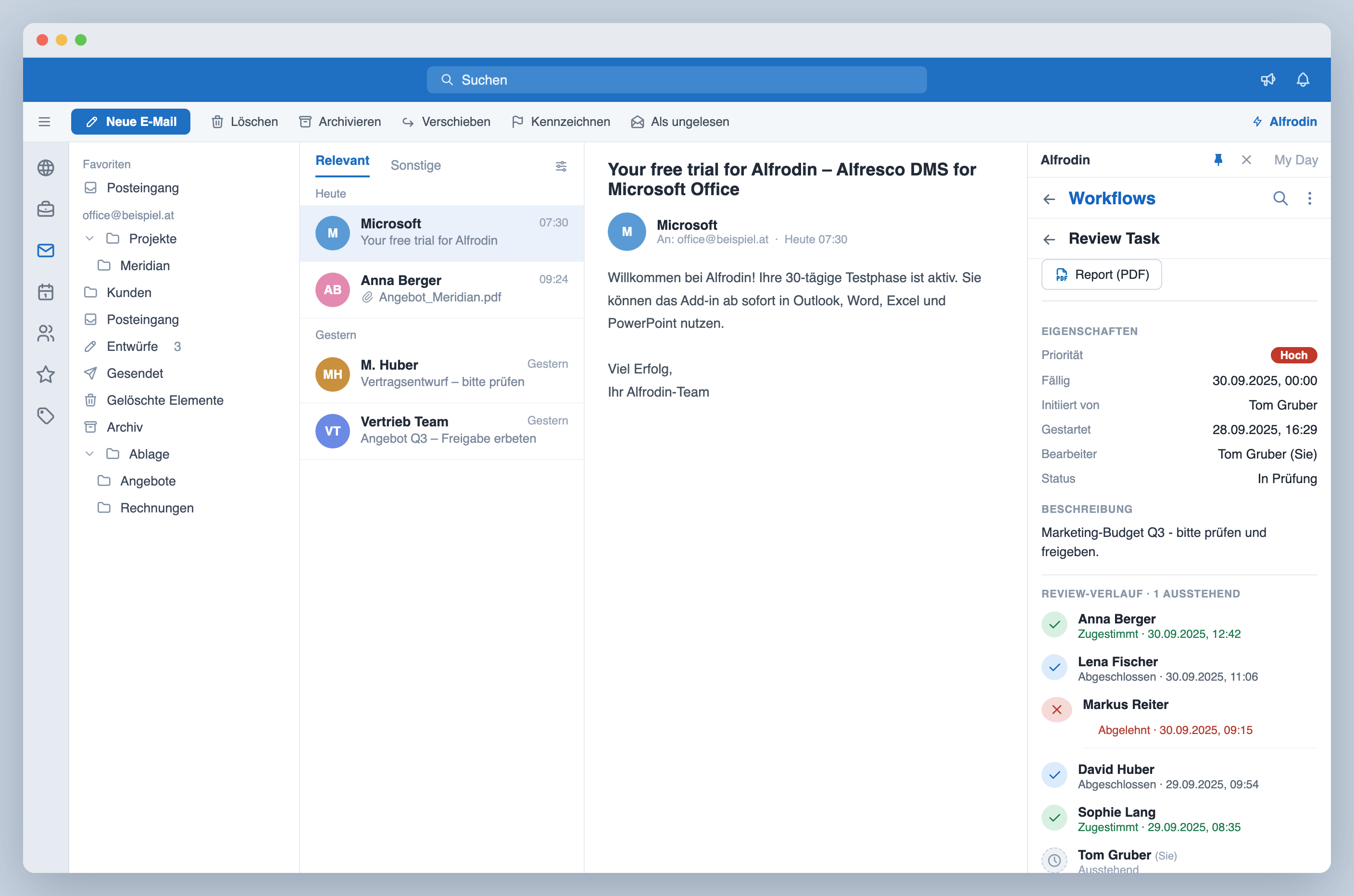Close the Alfrodin side panel
Screen dimensions: 1354x896
pos(1247,160)
